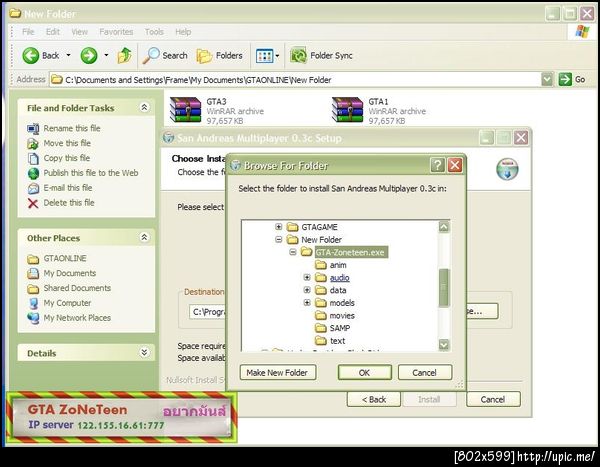The width and height of the screenshot is (600, 467).
Task: Select the GTA3 WinRAR archive icon
Action: [x=186, y=110]
